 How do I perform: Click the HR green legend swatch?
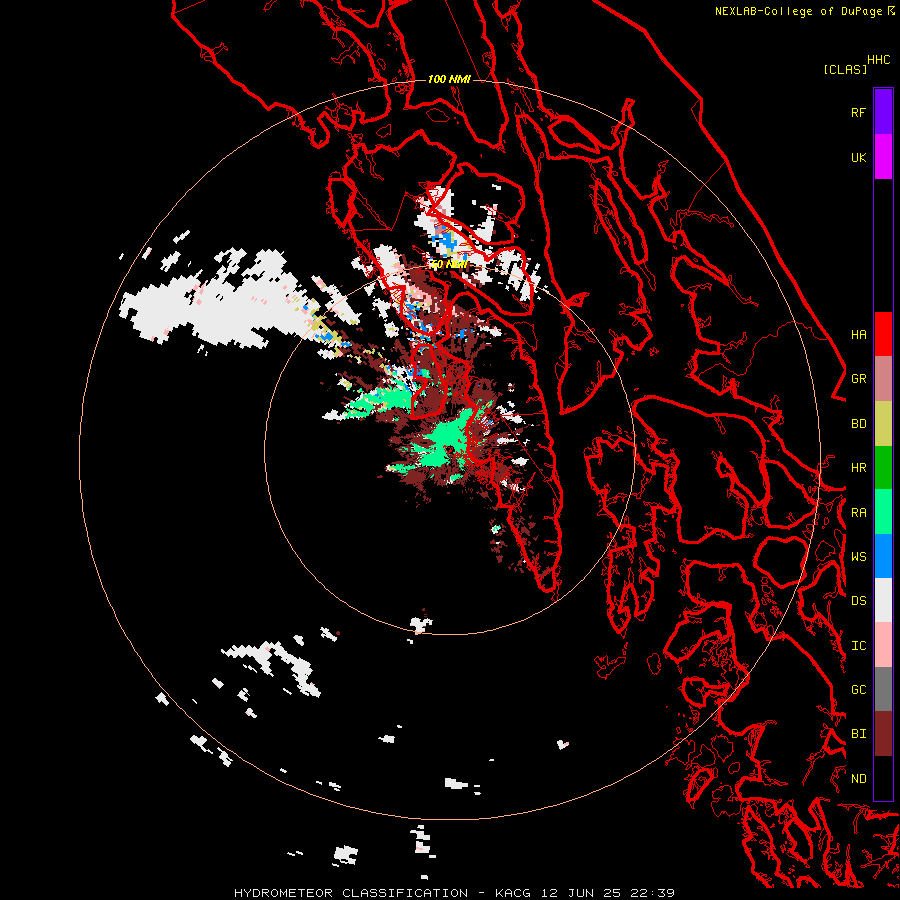pos(883,468)
